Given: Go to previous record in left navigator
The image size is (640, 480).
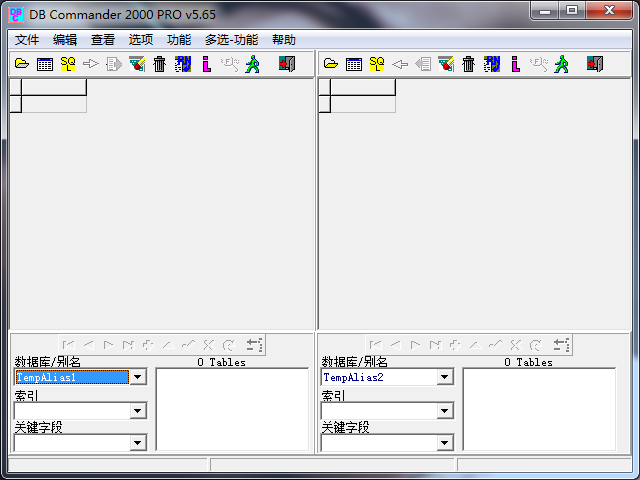Looking at the screenshot, I should (89, 345).
